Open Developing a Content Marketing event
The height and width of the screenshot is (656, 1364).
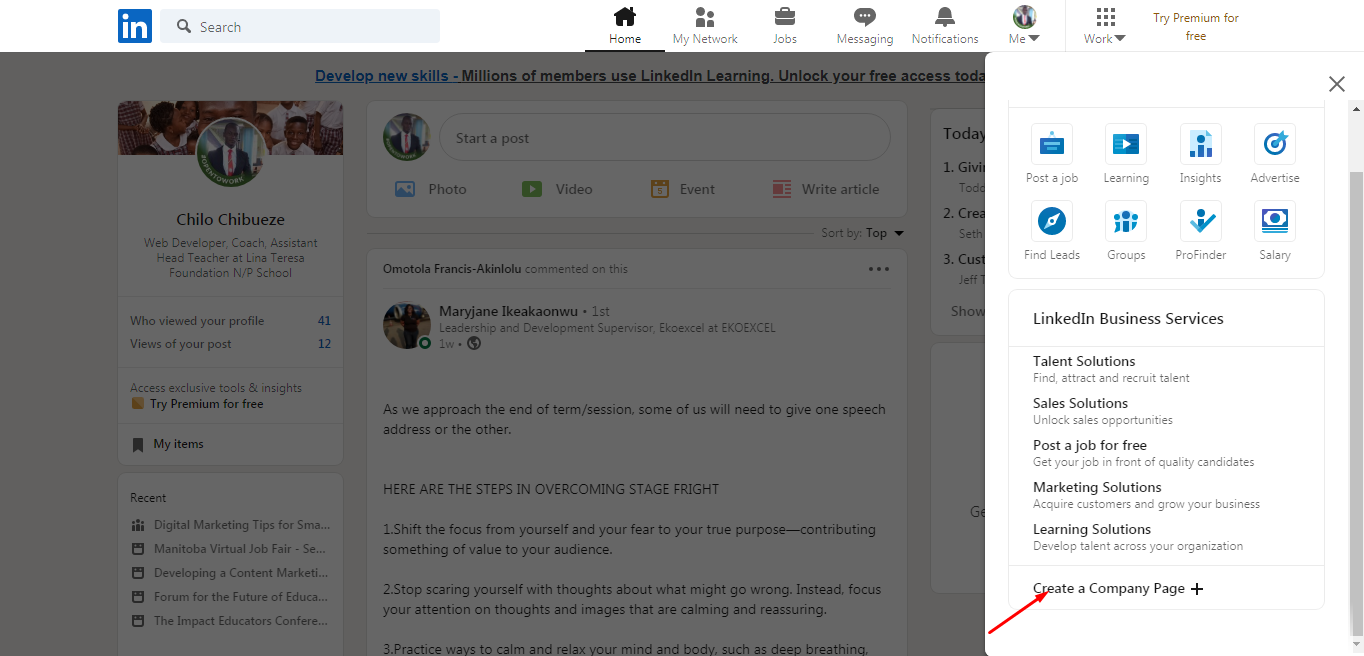(230, 573)
